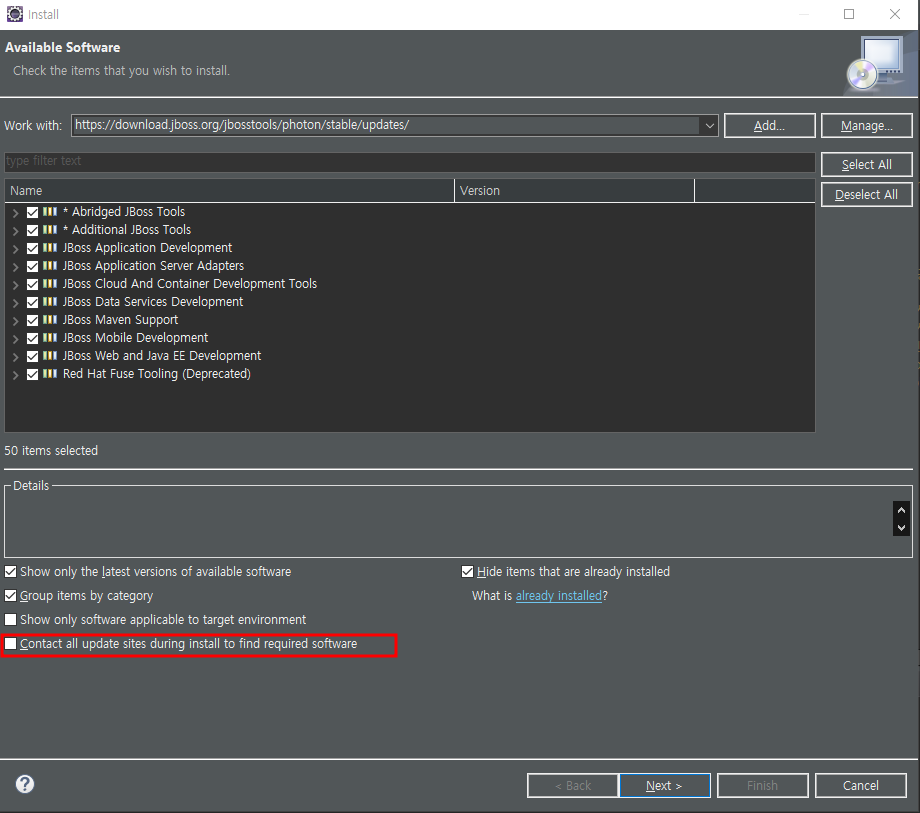Viewport: 920px width, 813px height.
Task: Uncheck JBoss Web and Java EE Development
Action: click(x=32, y=357)
